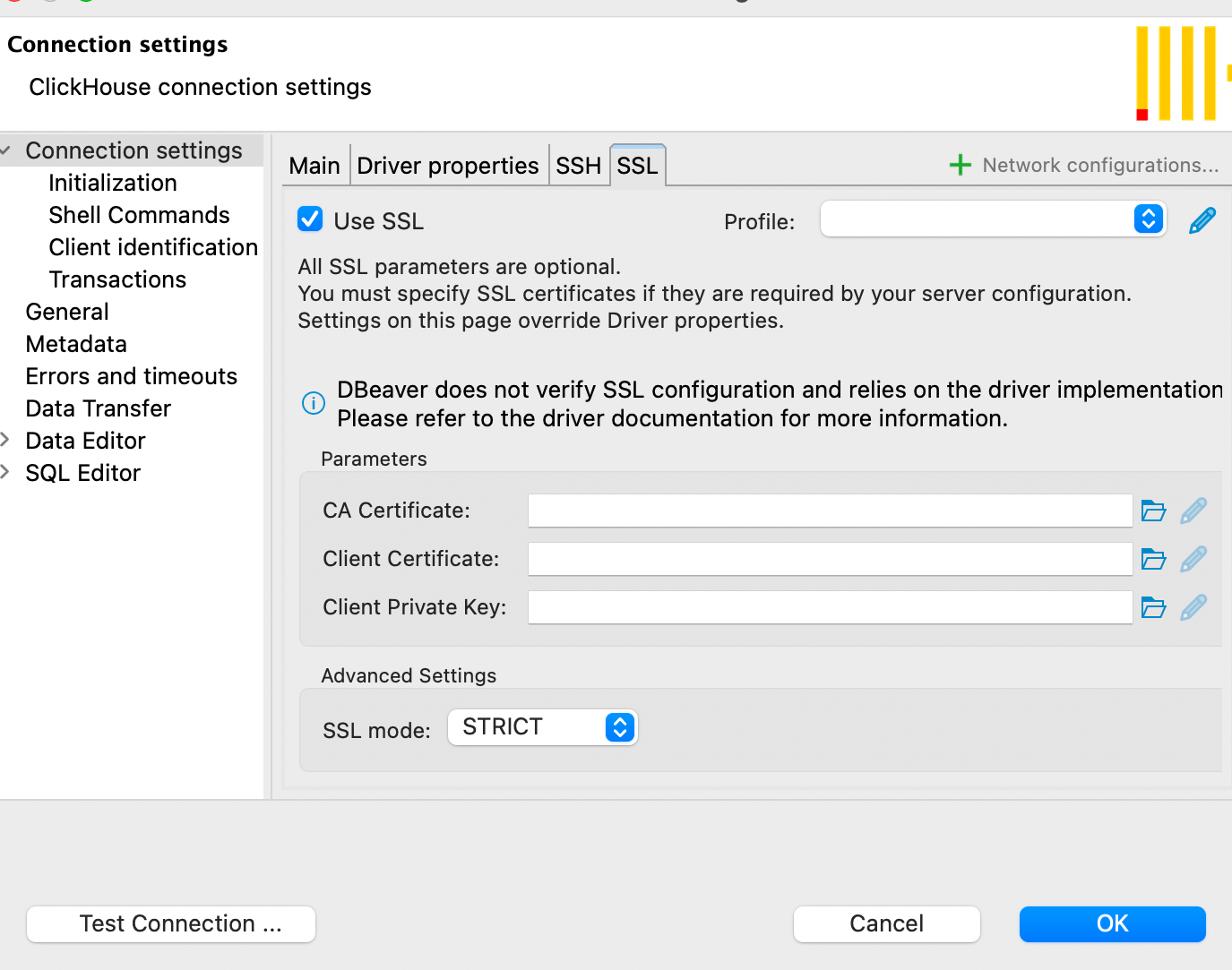Screen dimensions: 1232x970
Task: Click the OK button
Action: 1112,923
